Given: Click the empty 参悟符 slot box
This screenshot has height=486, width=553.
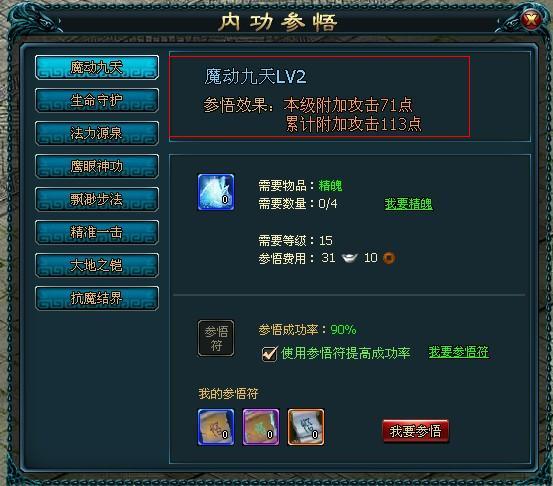Looking at the screenshot, I should tap(216, 338).
